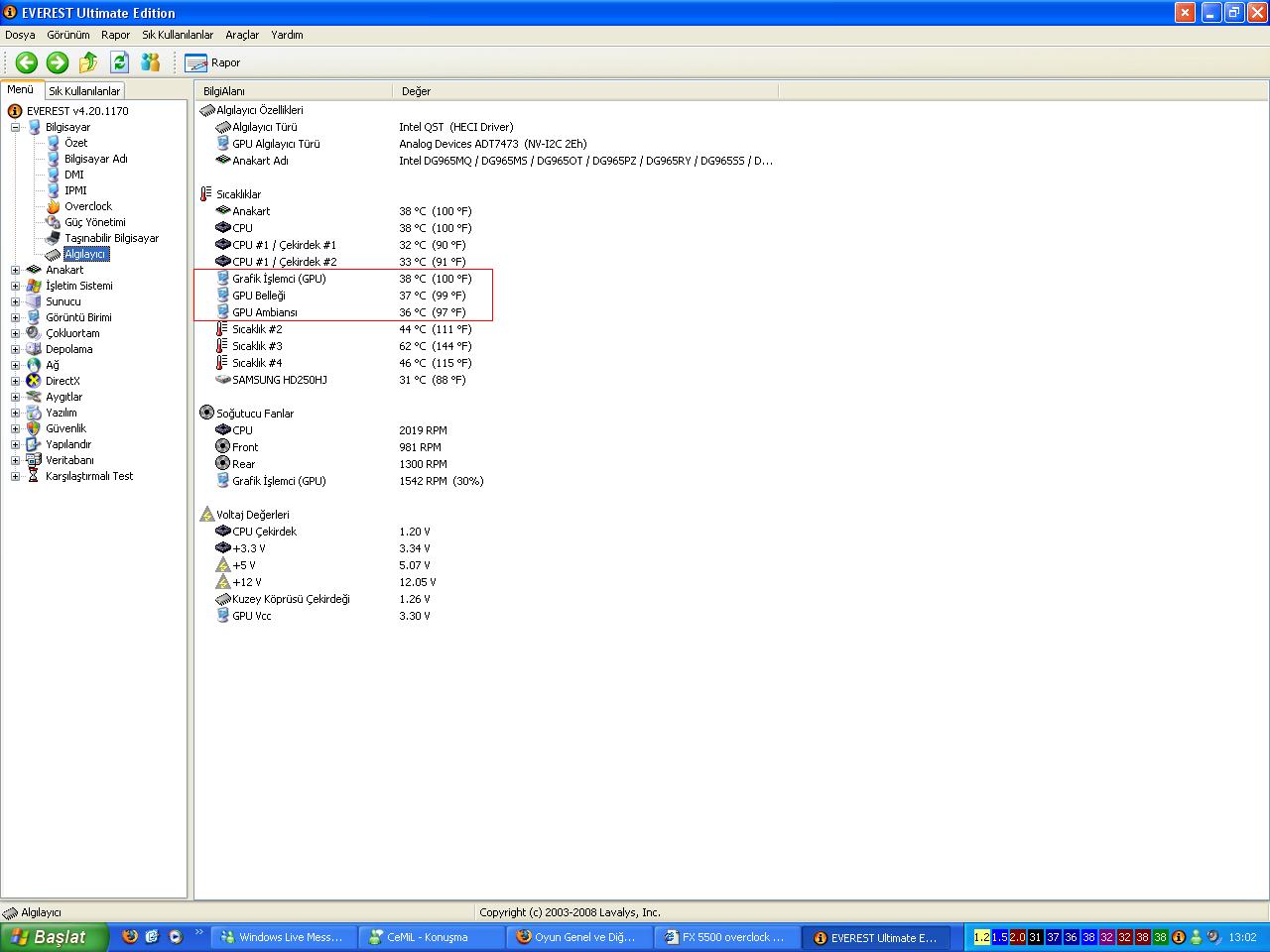
Task: Switch to Oyun Genel Firefox taskbar window
Action: [x=578, y=937]
